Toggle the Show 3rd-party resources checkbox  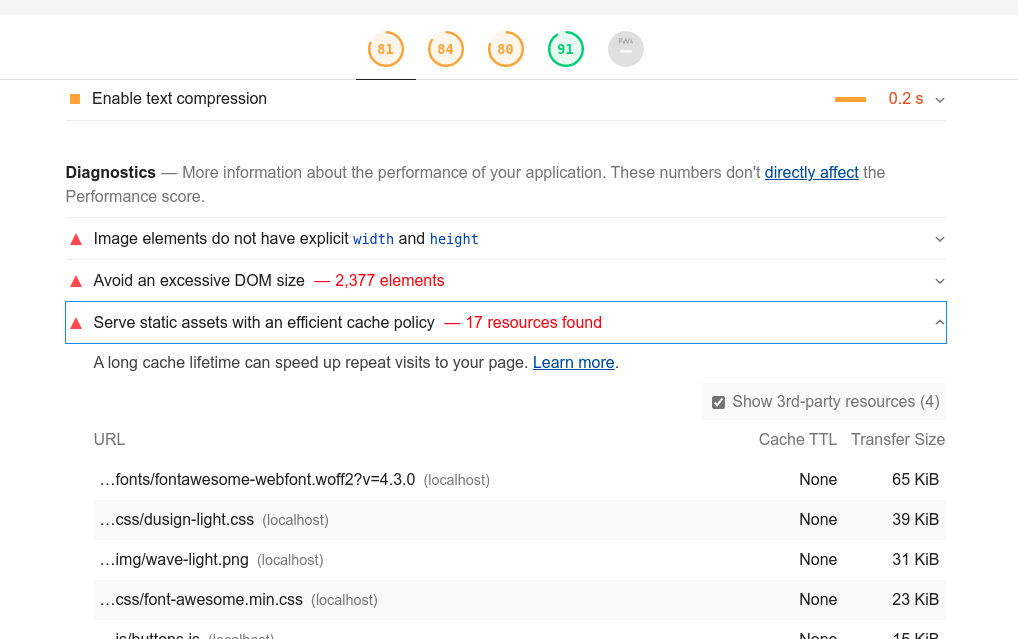[718, 402]
